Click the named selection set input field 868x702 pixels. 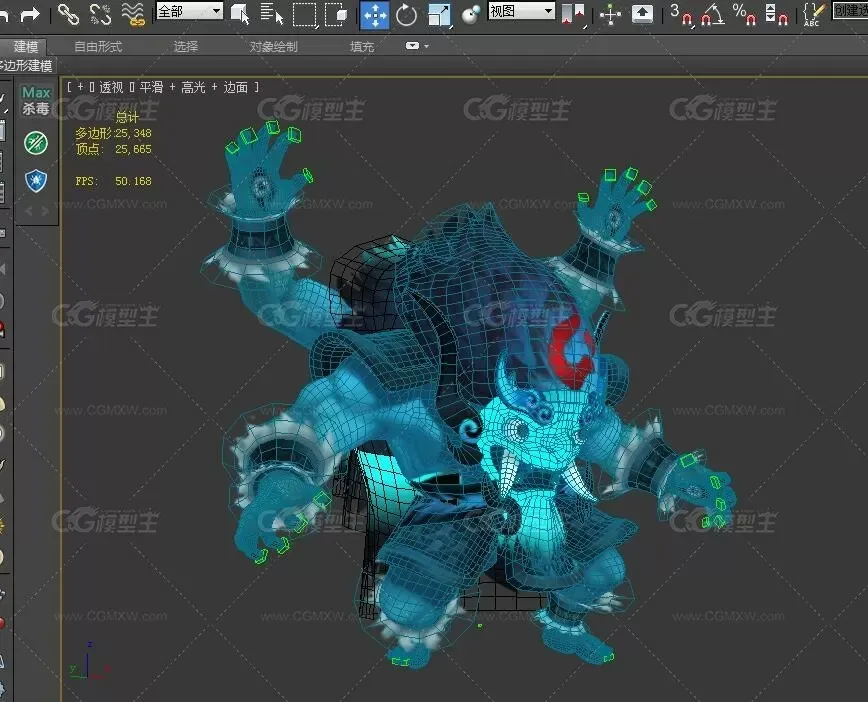click(850, 11)
